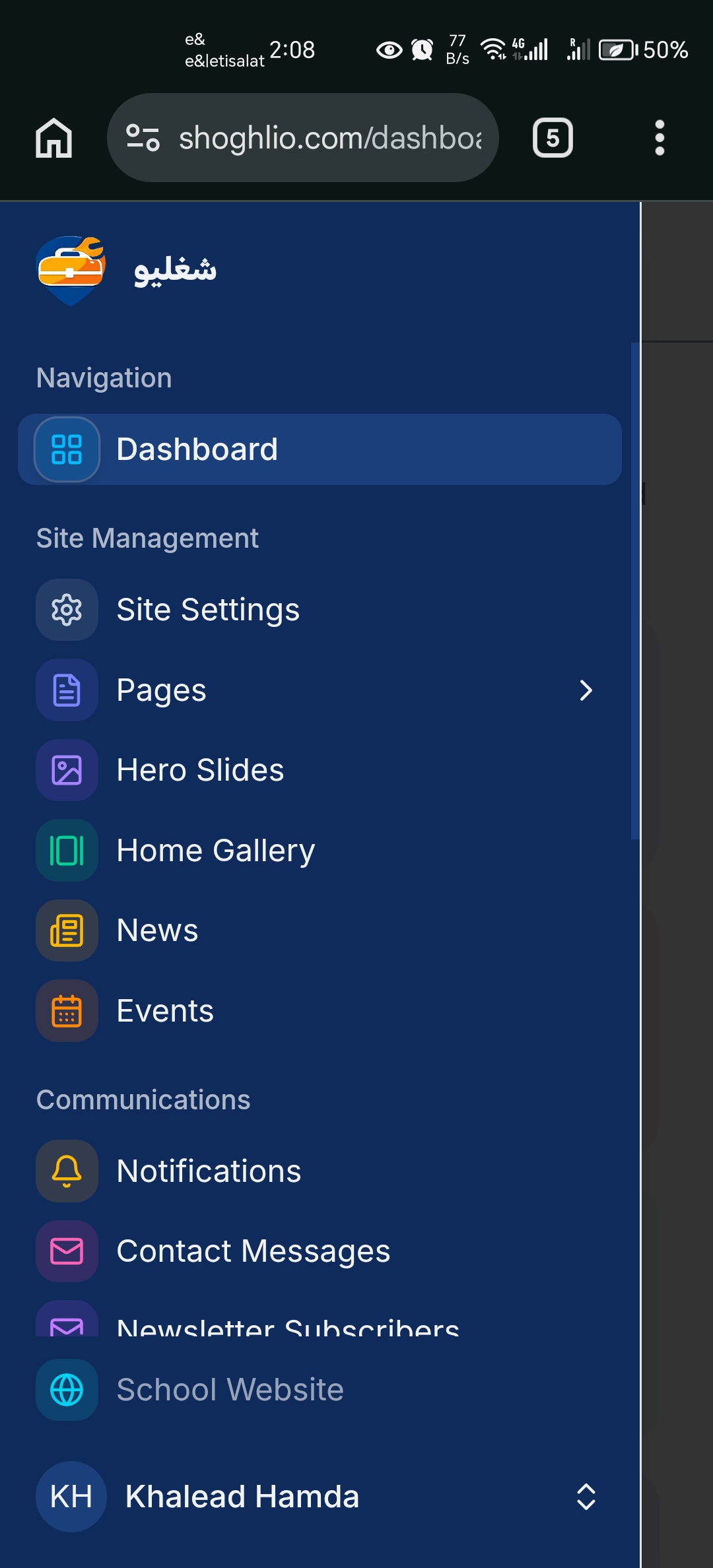Screen dimensions: 713x1568
Task: Tap the Home Gallery carousel icon
Action: coord(67,851)
